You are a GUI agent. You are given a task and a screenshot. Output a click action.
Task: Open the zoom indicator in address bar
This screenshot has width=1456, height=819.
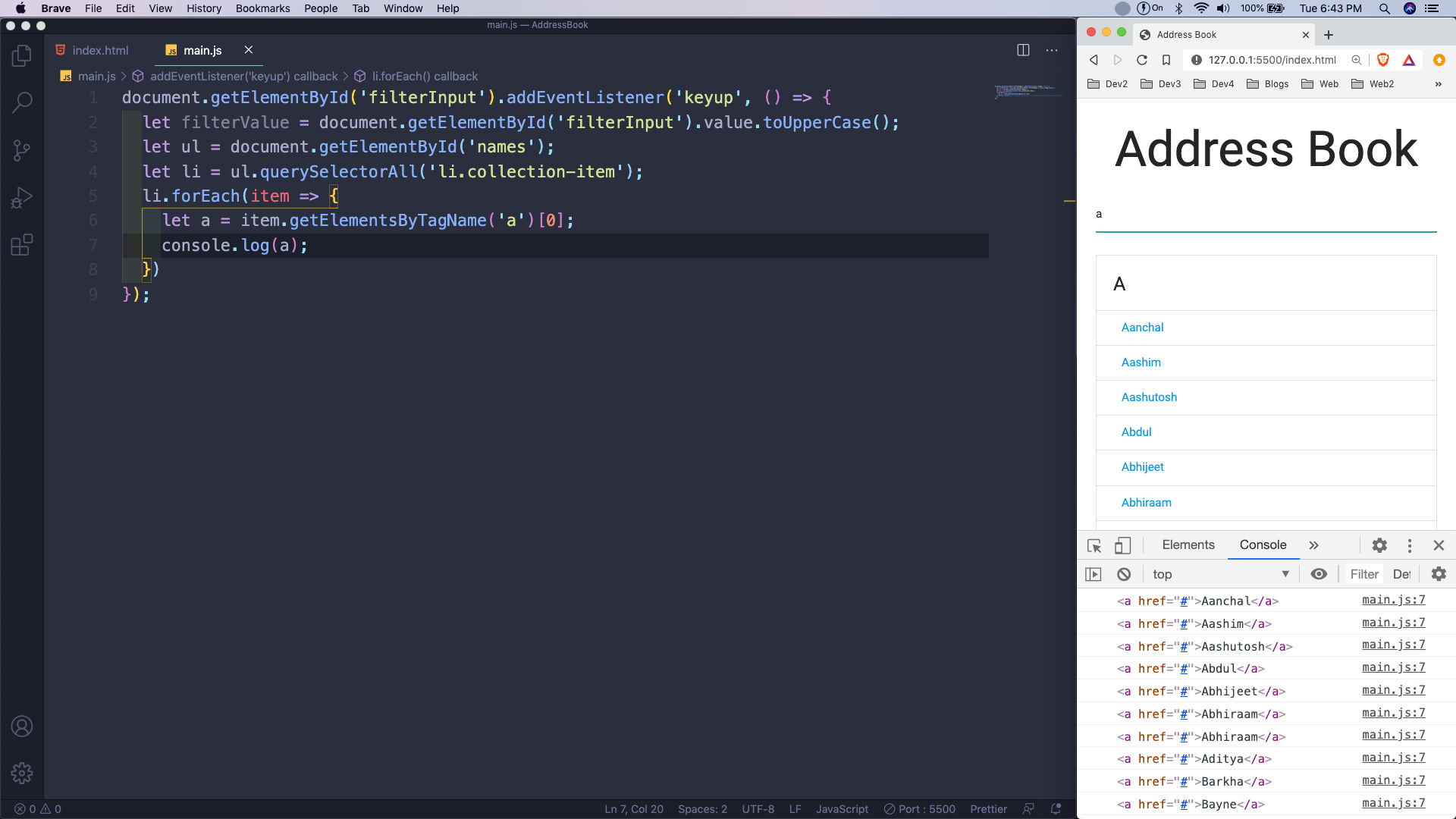(x=1357, y=60)
